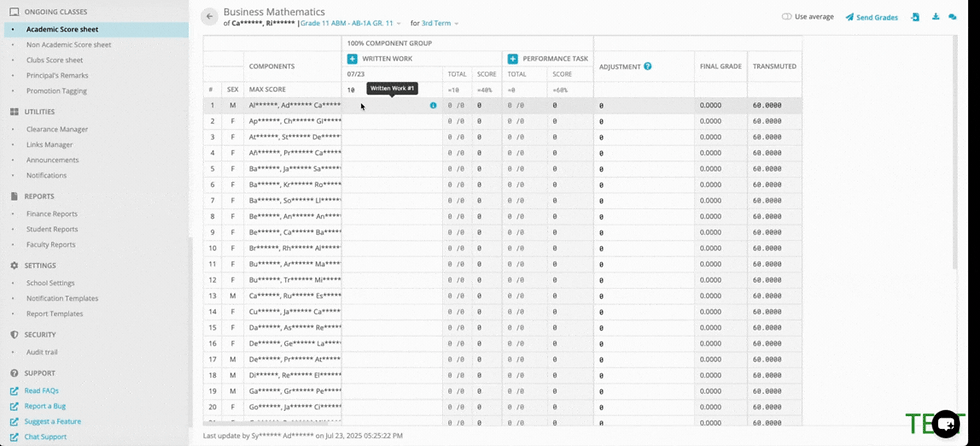Open Finance Reports
The height and width of the screenshot is (446, 980).
pyautogui.click(x=52, y=214)
